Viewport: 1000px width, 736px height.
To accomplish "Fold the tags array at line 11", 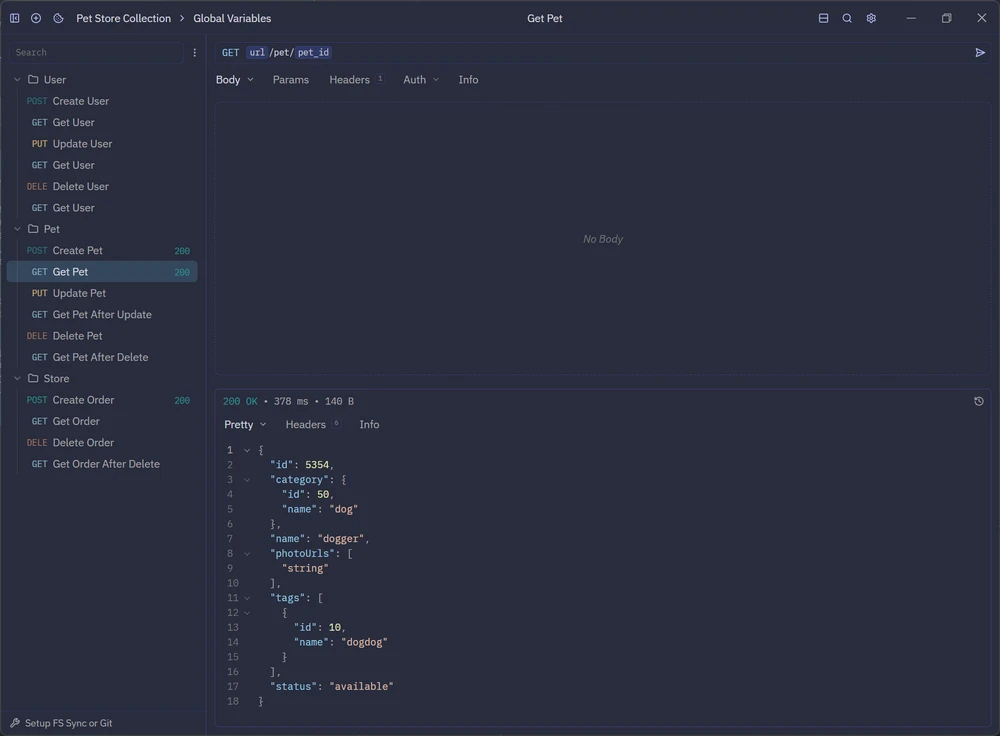I will [x=247, y=598].
